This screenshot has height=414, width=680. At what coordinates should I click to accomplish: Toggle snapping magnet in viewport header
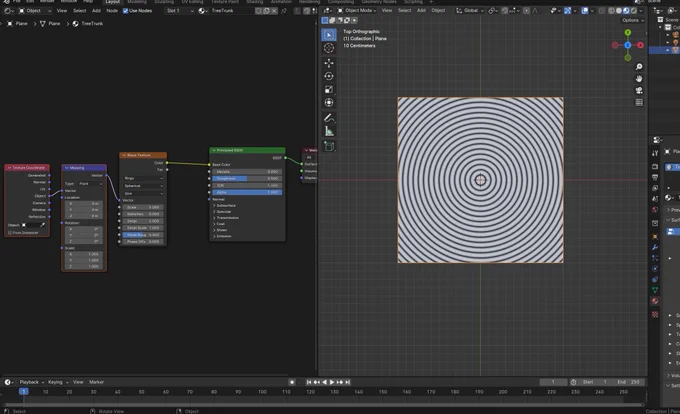(505, 10)
